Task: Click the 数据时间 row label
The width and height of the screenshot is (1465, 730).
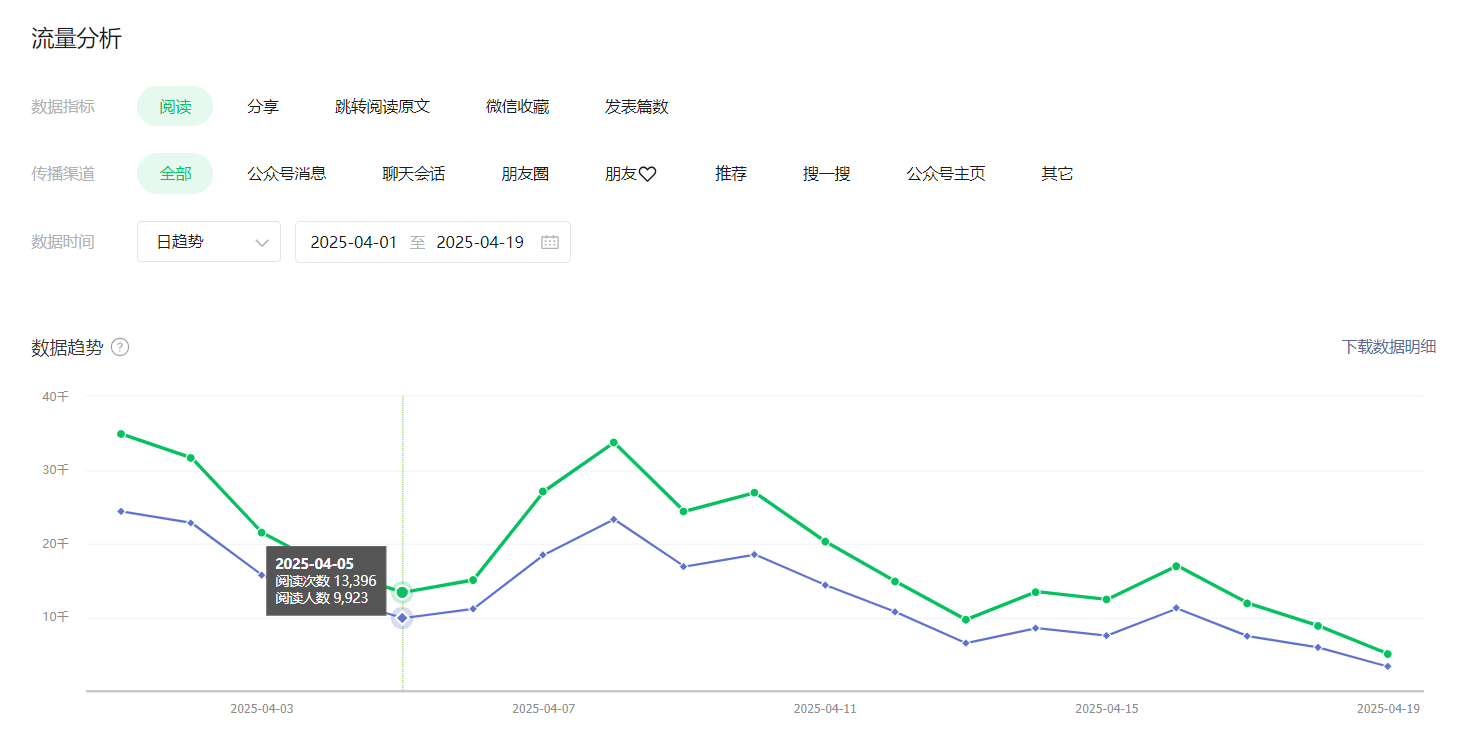Action: pos(63,242)
